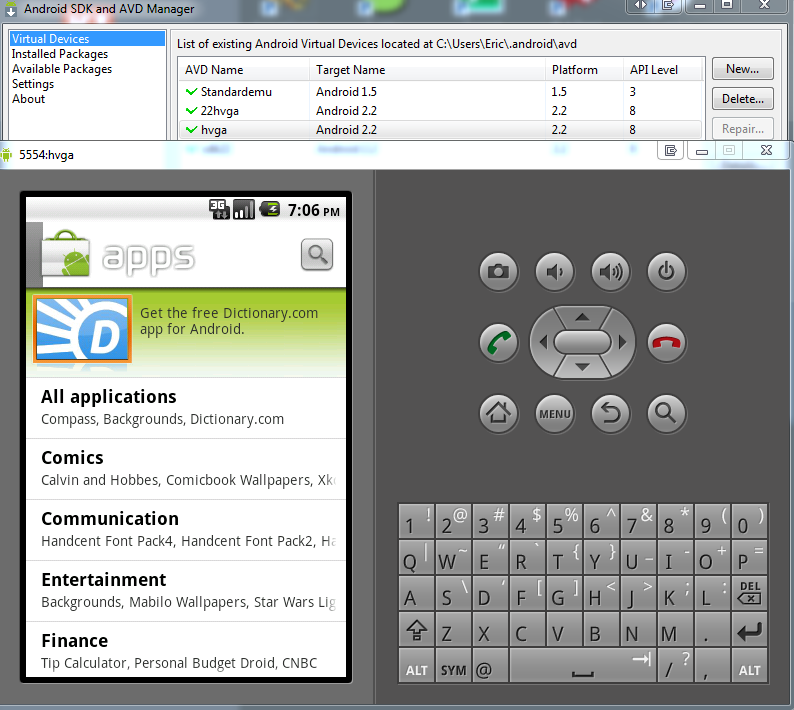Image resolution: width=794 pixels, height=710 pixels.
Task: Click the M key
Action: [675, 629]
